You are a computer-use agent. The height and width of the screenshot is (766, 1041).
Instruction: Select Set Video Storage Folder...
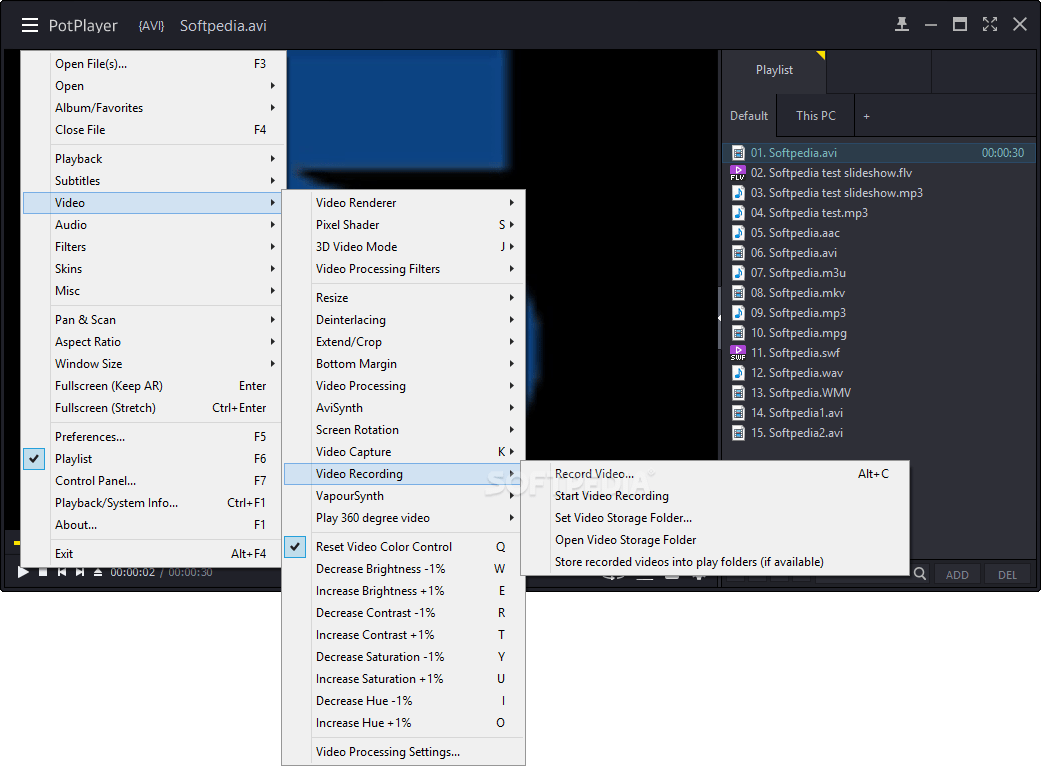tap(715, 518)
